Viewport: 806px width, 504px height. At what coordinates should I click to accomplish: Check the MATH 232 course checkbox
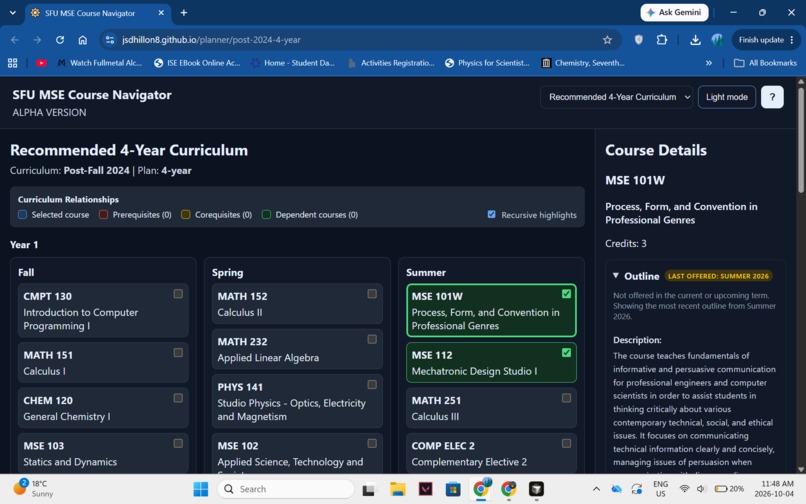coord(372,339)
